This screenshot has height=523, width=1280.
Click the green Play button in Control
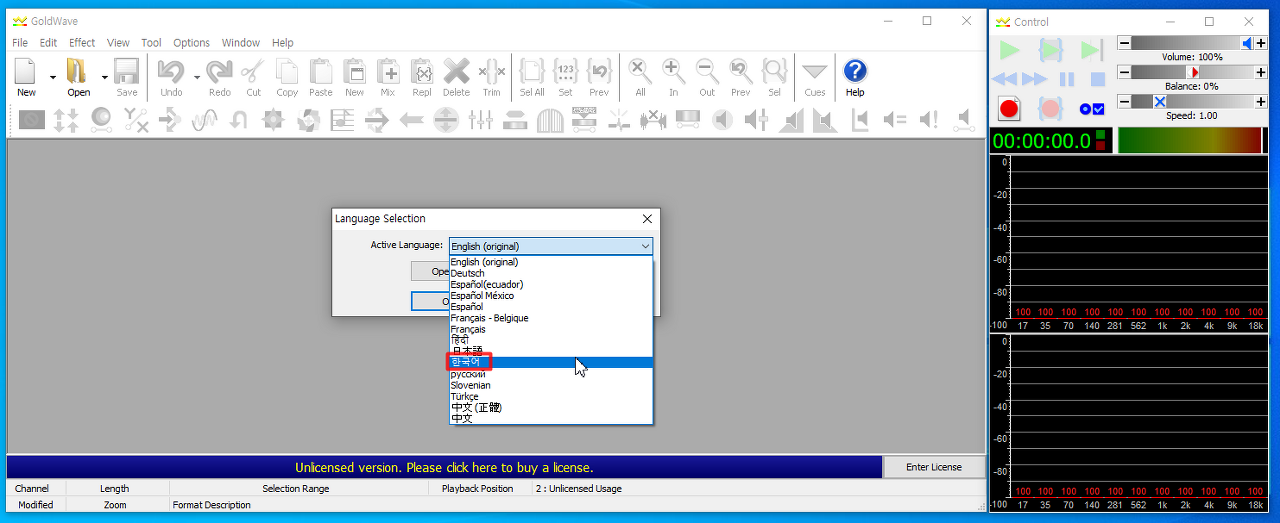click(1009, 50)
